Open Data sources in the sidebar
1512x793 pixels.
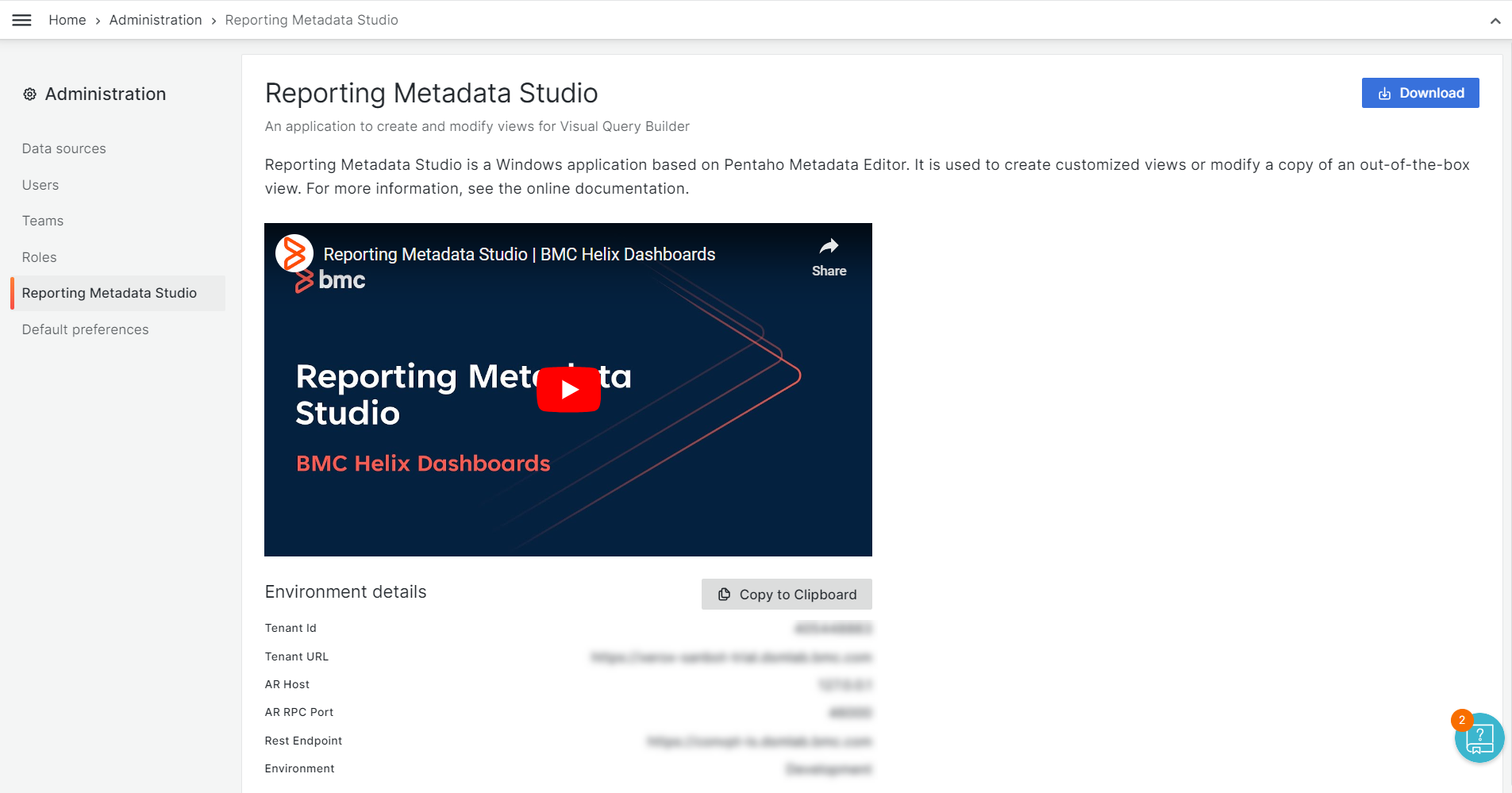point(64,148)
